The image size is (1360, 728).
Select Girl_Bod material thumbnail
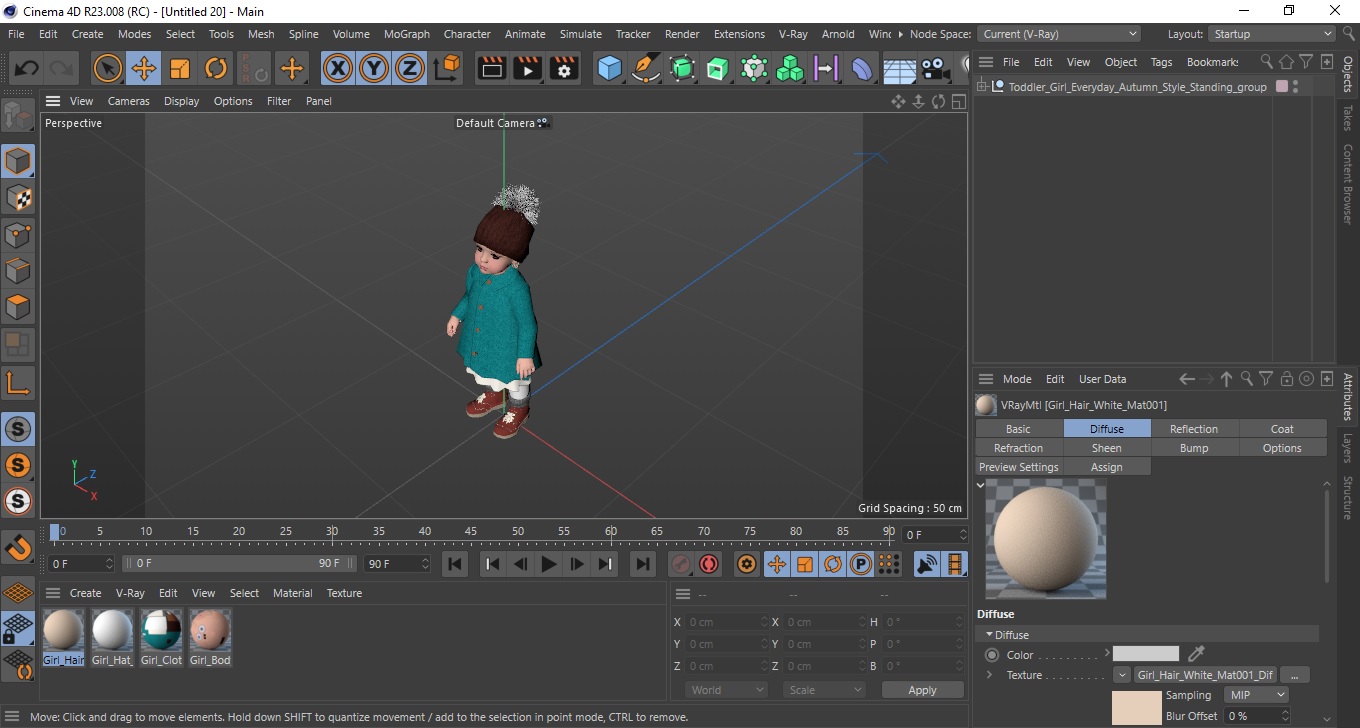[210, 631]
